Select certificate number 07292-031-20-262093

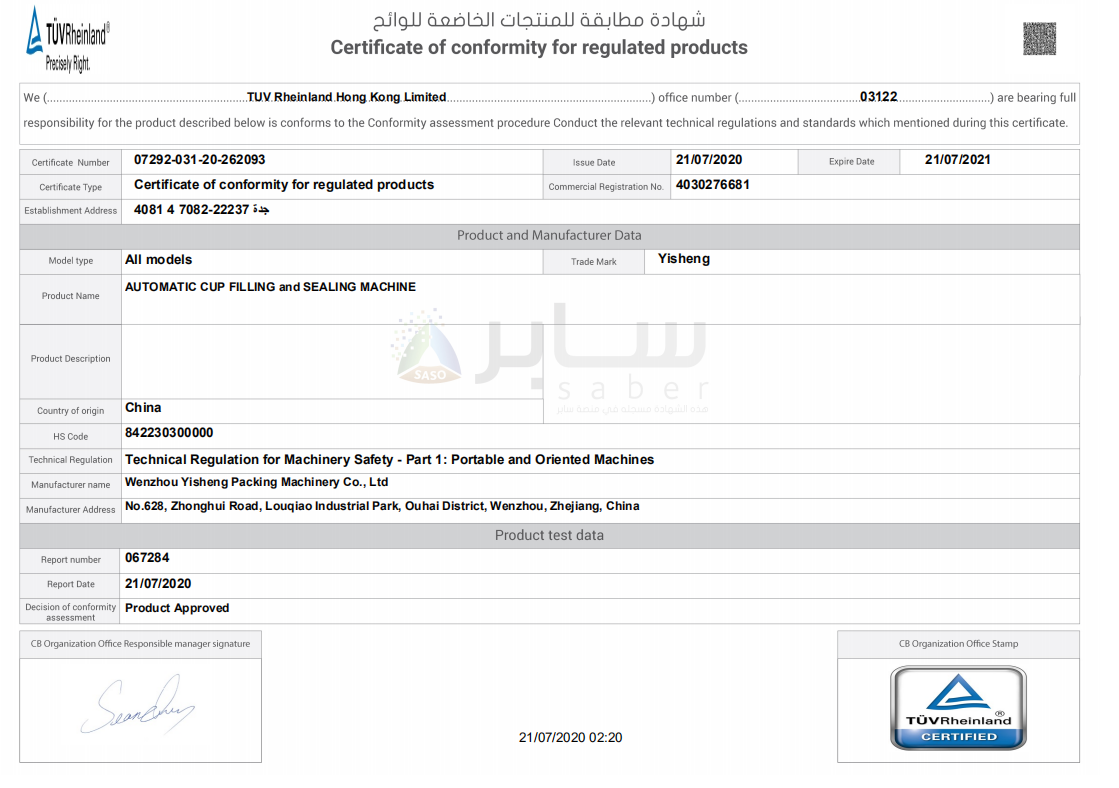click(x=200, y=160)
